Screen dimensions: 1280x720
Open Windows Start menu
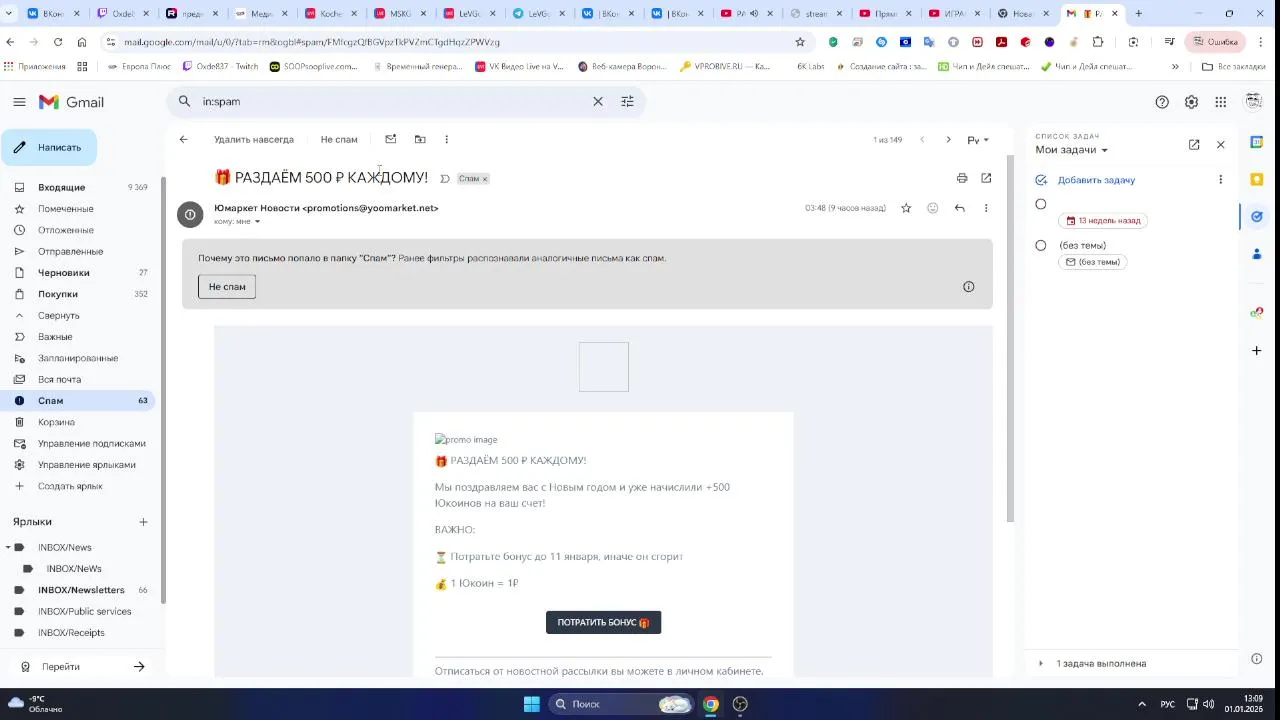click(x=532, y=704)
